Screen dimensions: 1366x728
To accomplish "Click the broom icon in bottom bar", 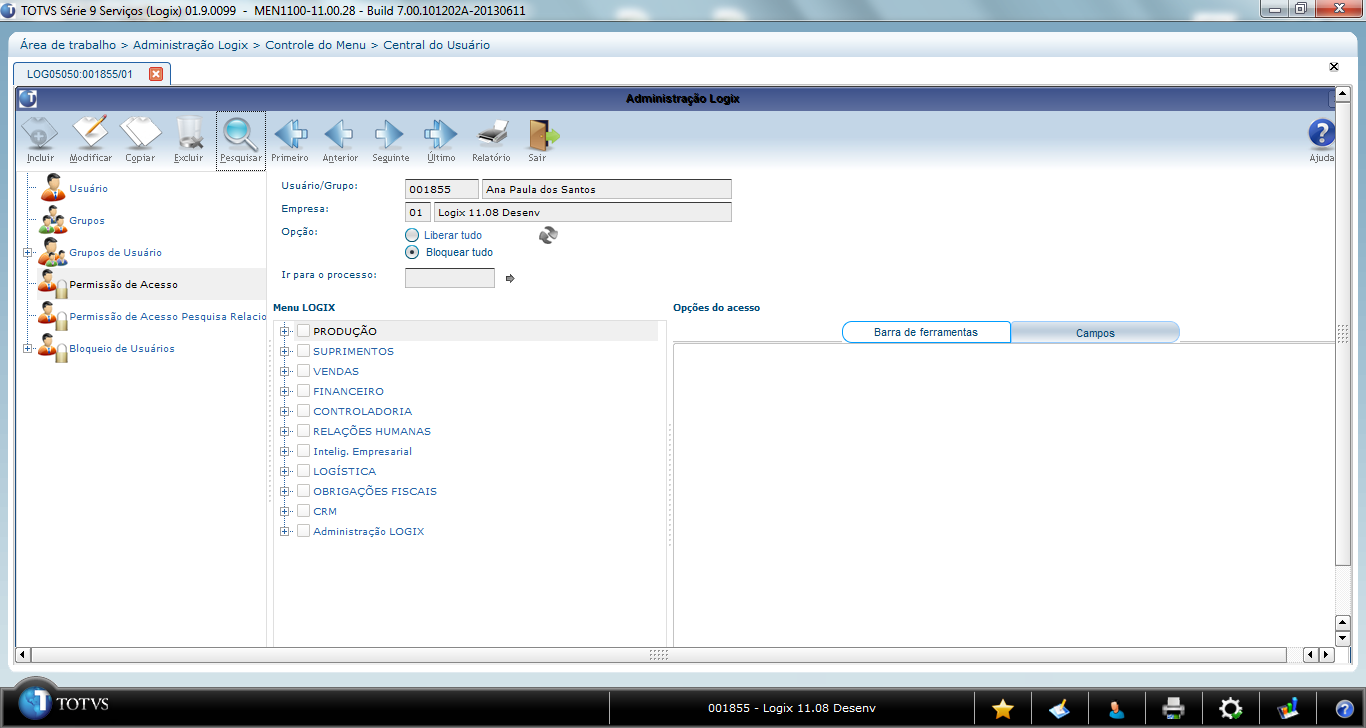I will point(1059,708).
